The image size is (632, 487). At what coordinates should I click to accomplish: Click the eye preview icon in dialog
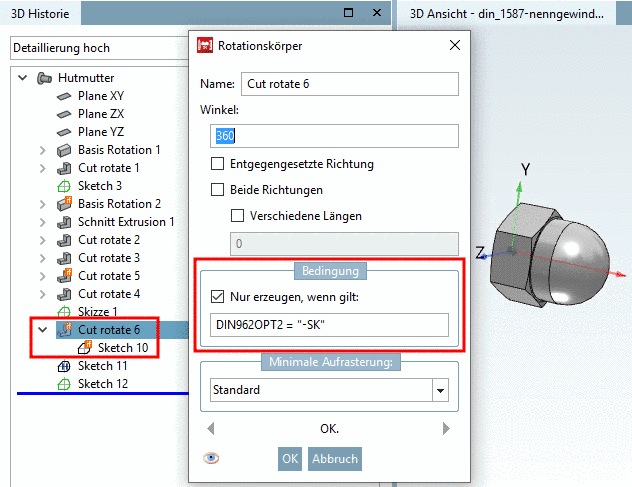(x=211, y=458)
